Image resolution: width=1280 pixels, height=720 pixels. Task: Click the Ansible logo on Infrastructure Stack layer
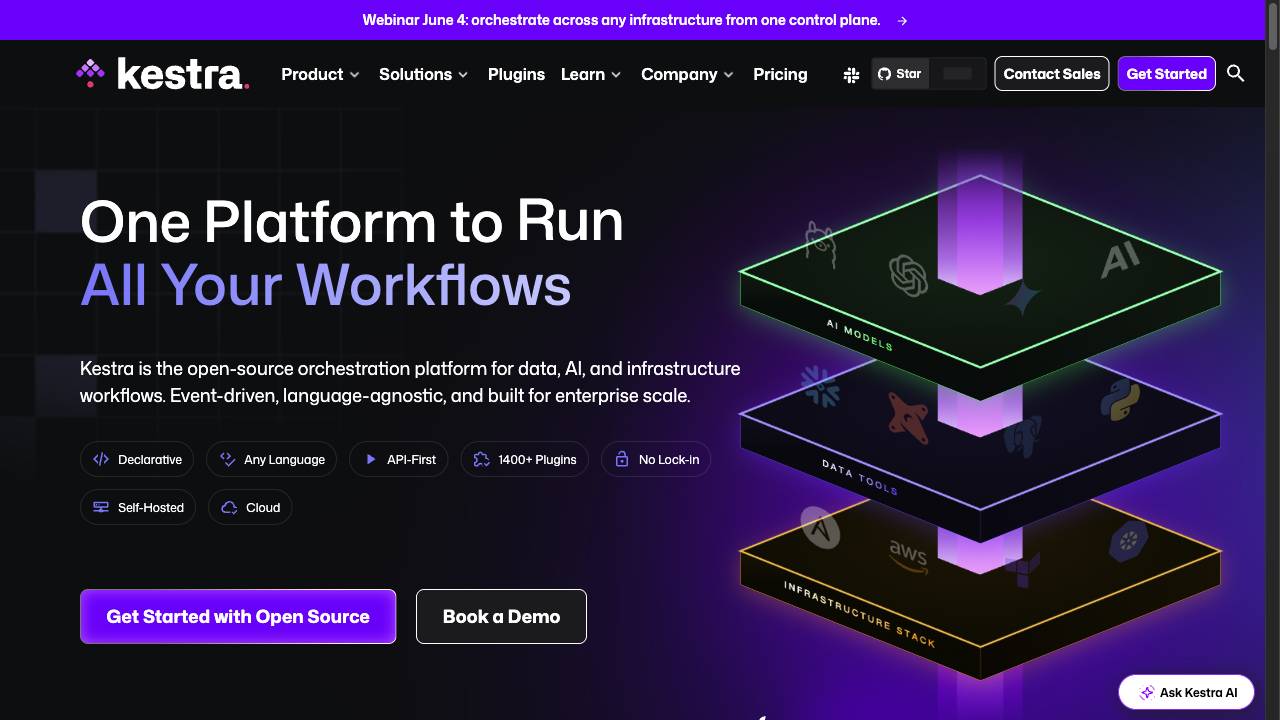[819, 528]
